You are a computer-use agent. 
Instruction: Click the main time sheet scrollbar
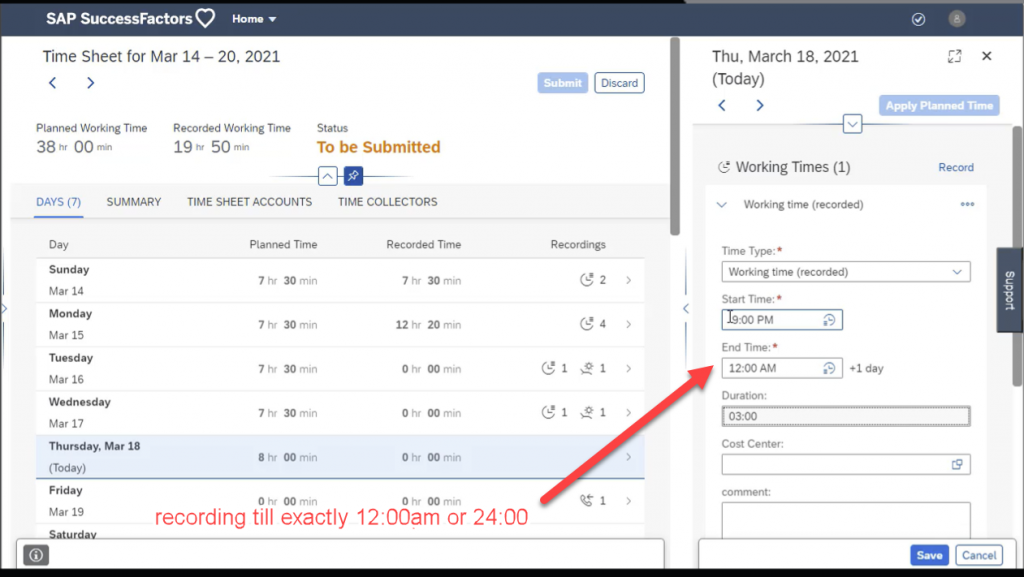coord(675,136)
